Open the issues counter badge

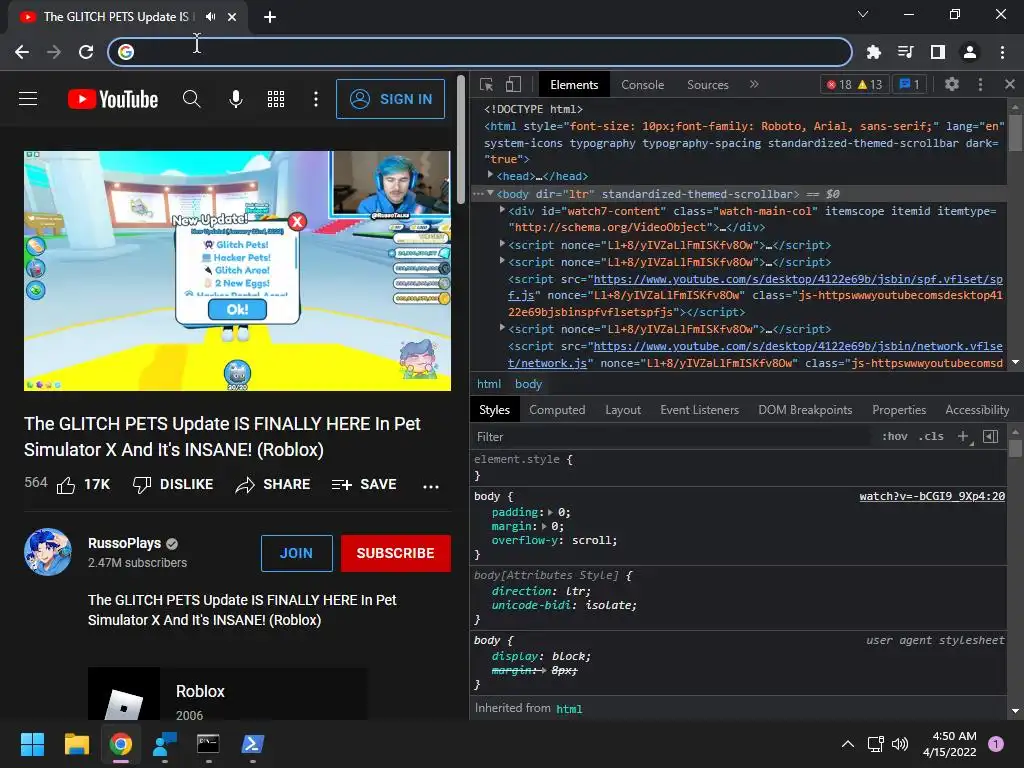(909, 84)
